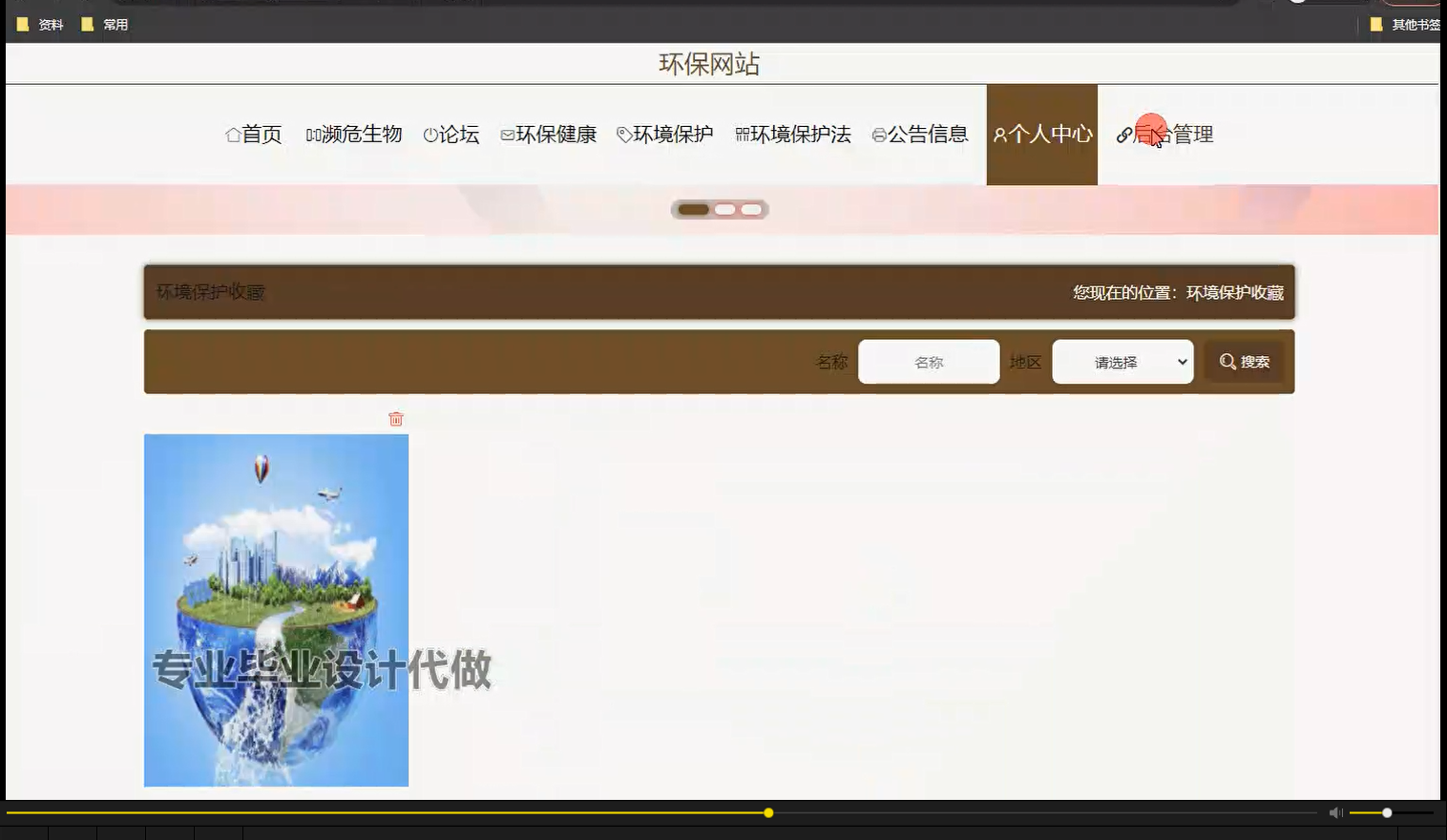This screenshot has height=840, width=1447.
Task: Switch to the 个人中心 tab
Action: point(1041,135)
